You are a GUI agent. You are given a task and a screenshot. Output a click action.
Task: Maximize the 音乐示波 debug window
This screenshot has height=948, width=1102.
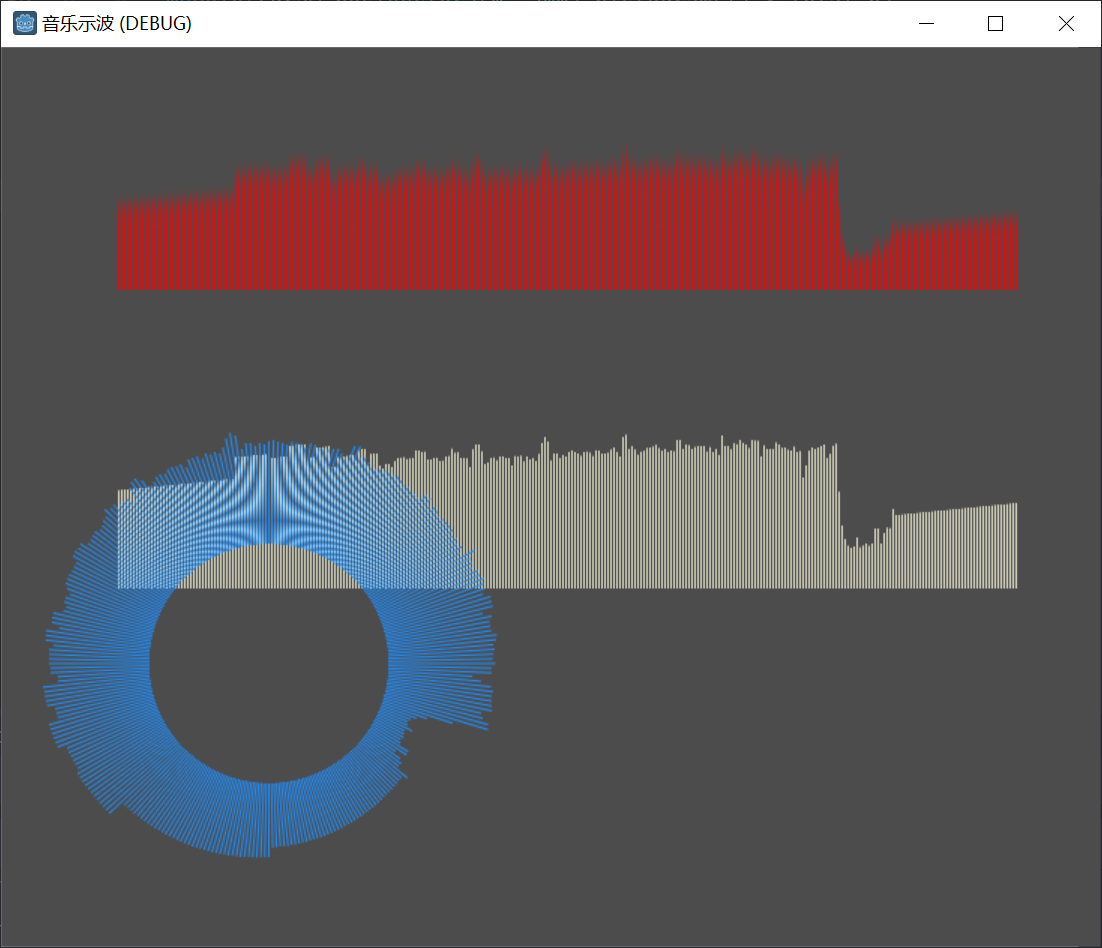click(995, 24)
